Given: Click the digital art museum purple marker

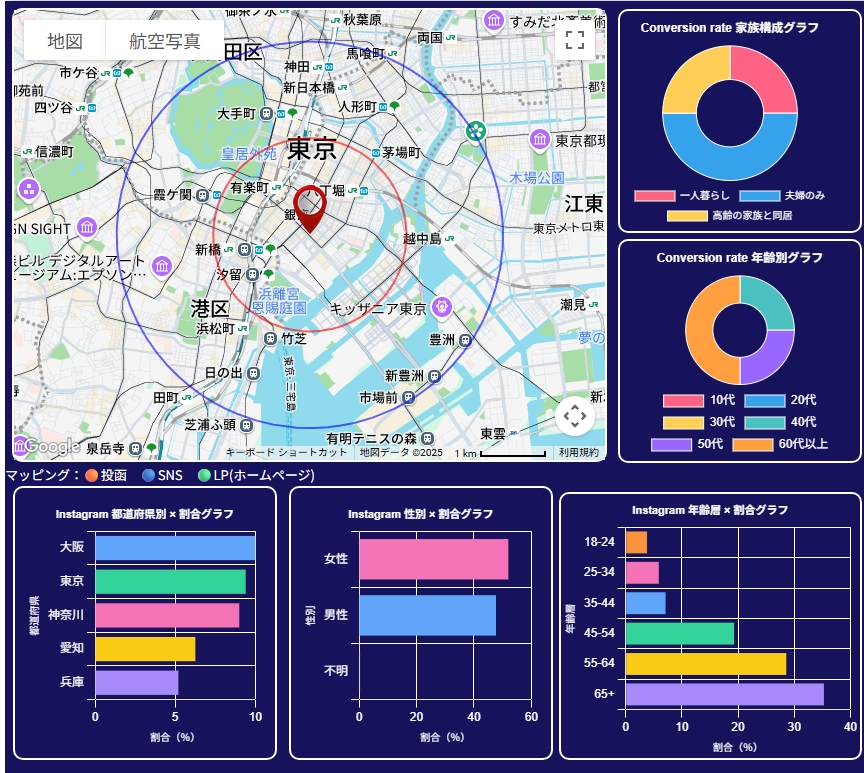Looking at the screenshot, I should pyautogui.click(x=163, y=266).
